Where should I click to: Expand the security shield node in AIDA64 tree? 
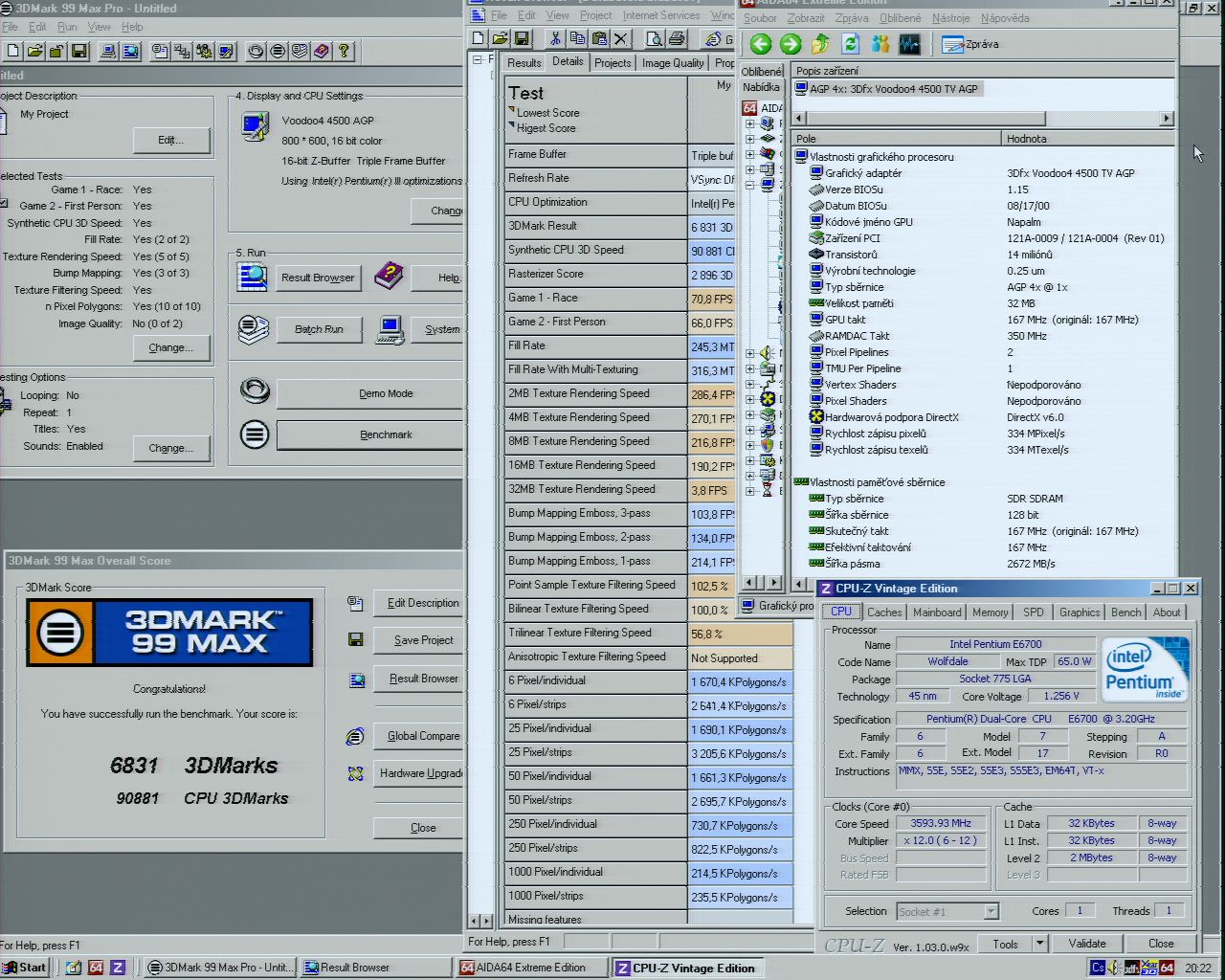pyautogui.click(x=750, y=444)
